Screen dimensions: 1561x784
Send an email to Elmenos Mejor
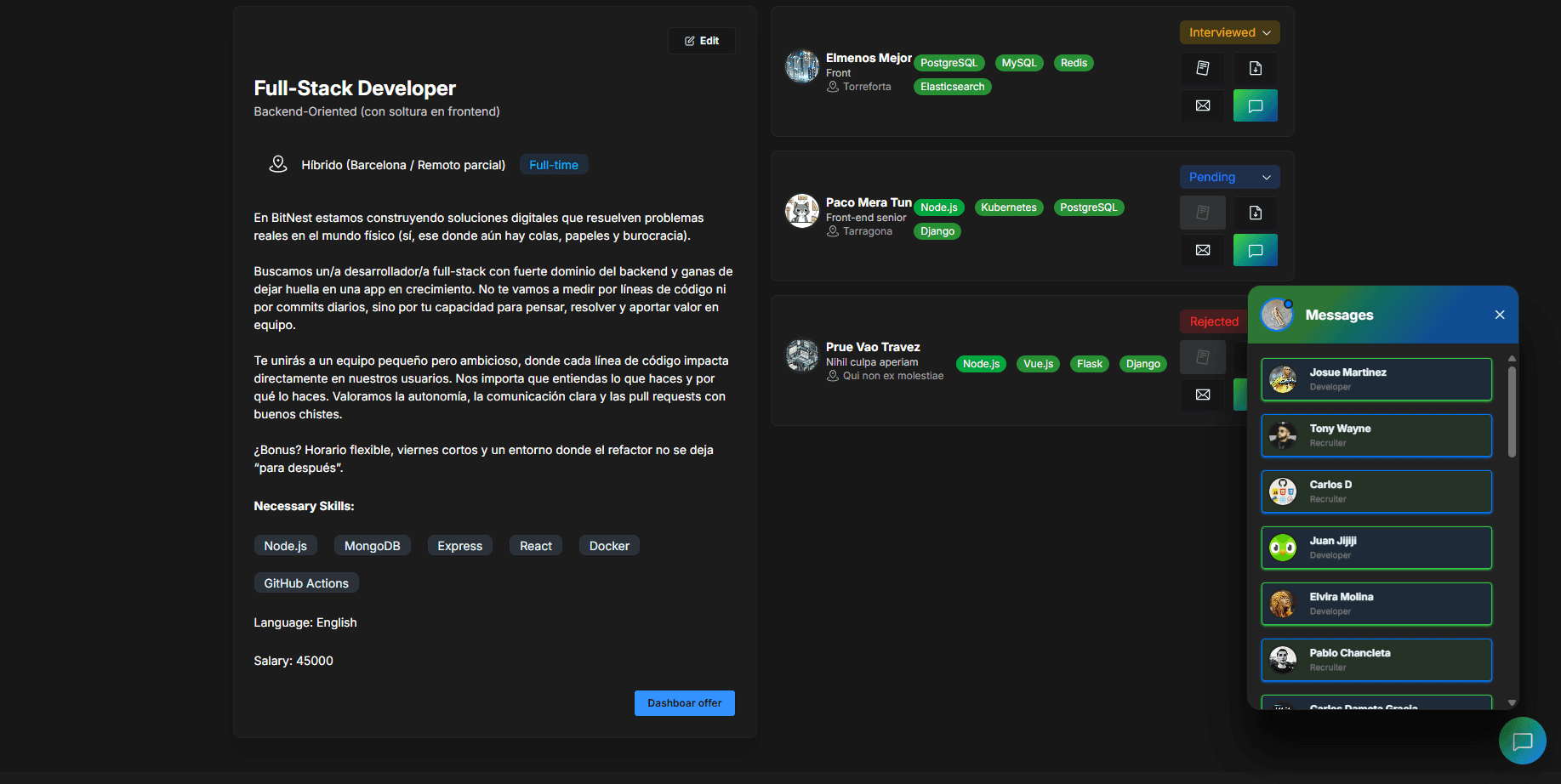tap(1202, 105)
